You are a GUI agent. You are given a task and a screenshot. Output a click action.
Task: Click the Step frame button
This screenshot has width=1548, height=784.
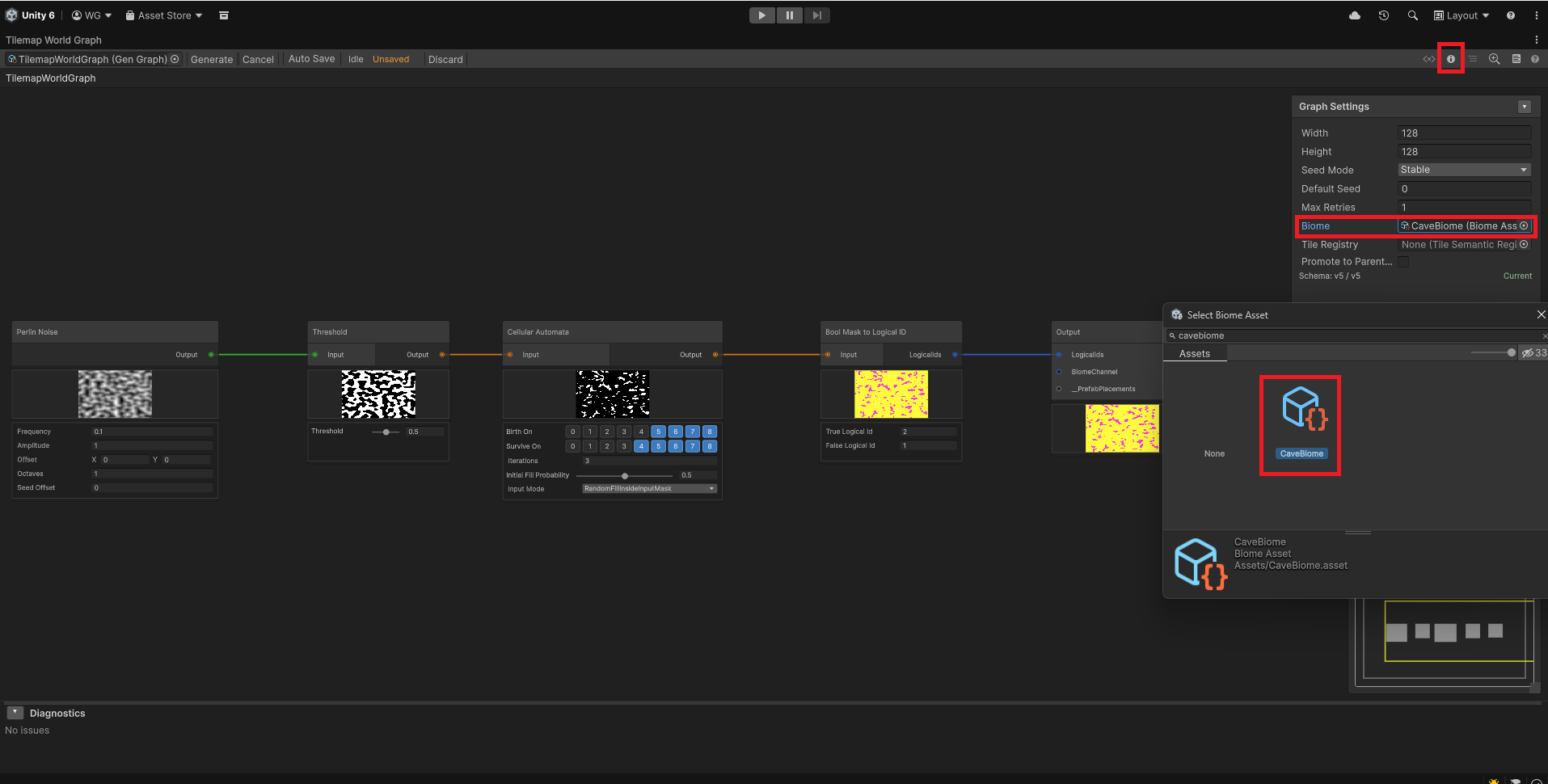click(x=817, y=15)
